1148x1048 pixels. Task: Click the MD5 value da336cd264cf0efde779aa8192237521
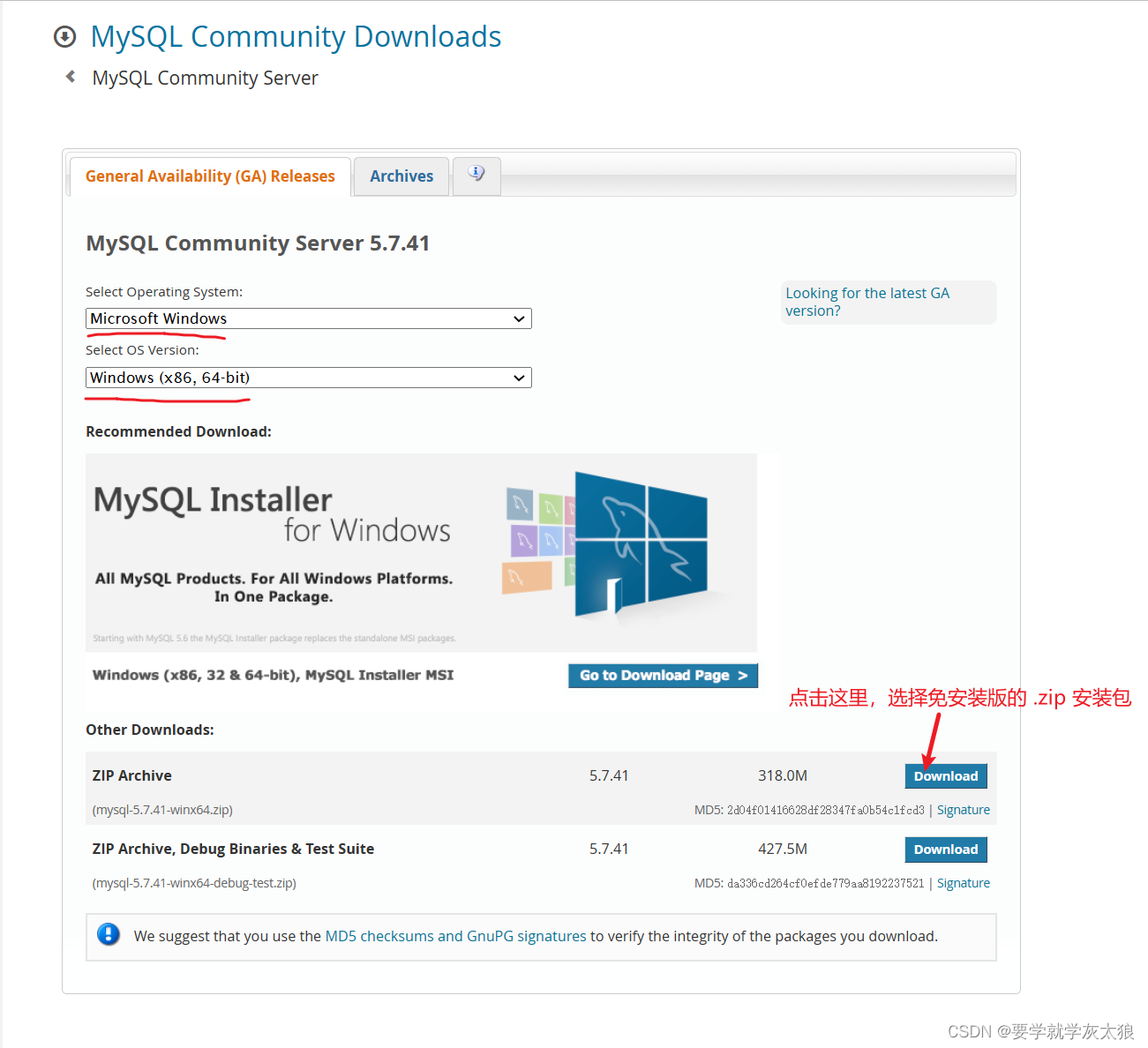coord(826,883)
